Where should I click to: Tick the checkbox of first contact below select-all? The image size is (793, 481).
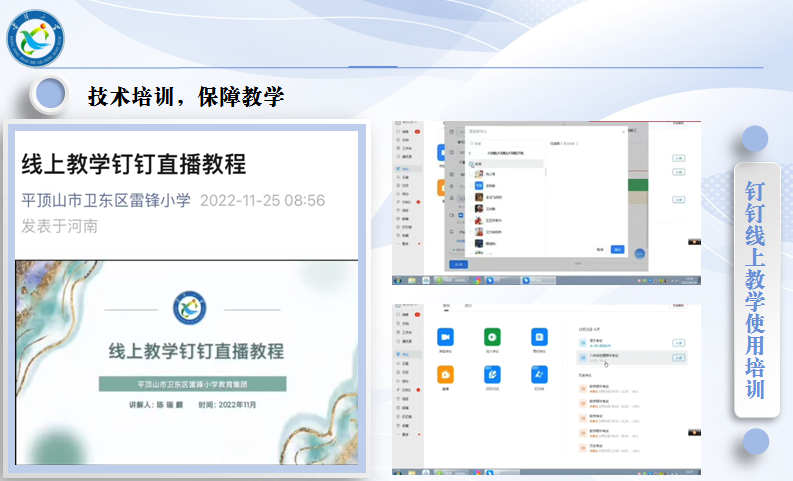click(471, 174)
